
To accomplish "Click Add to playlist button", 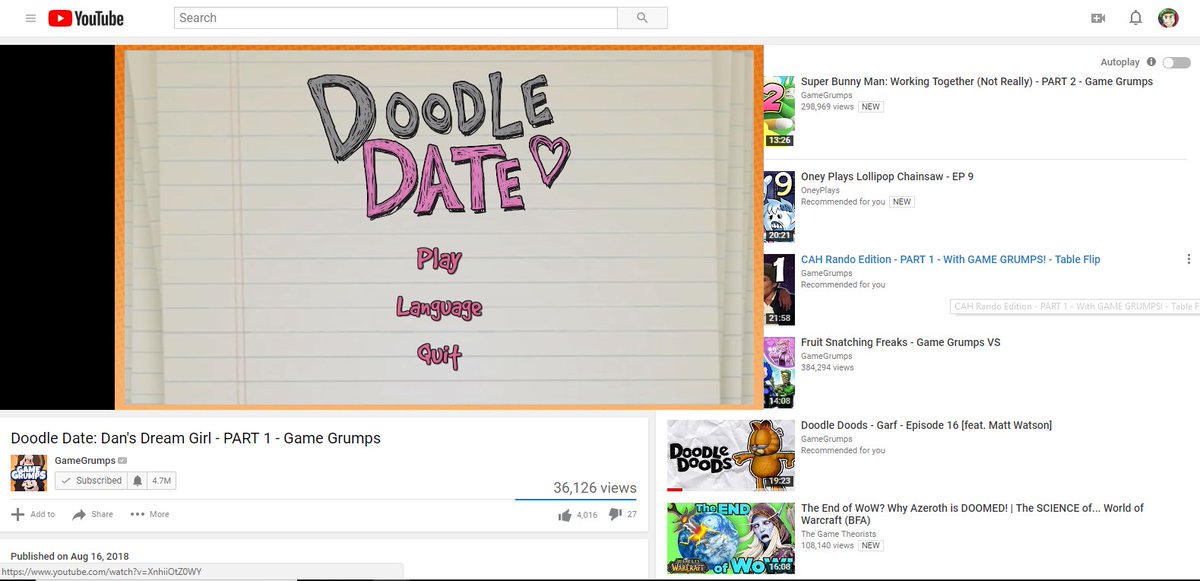I will point(33,514).
